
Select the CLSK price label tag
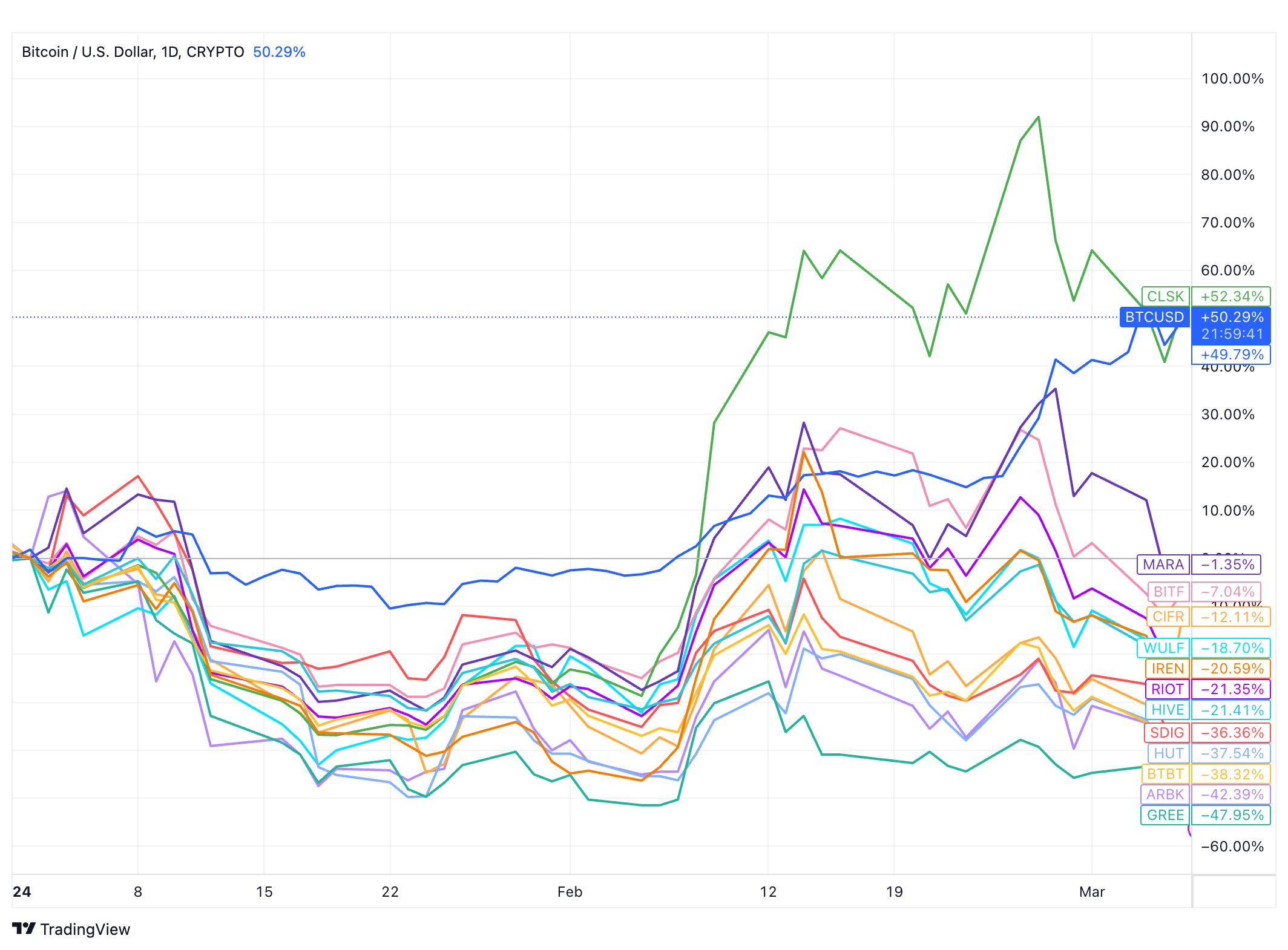[1165, 296]
